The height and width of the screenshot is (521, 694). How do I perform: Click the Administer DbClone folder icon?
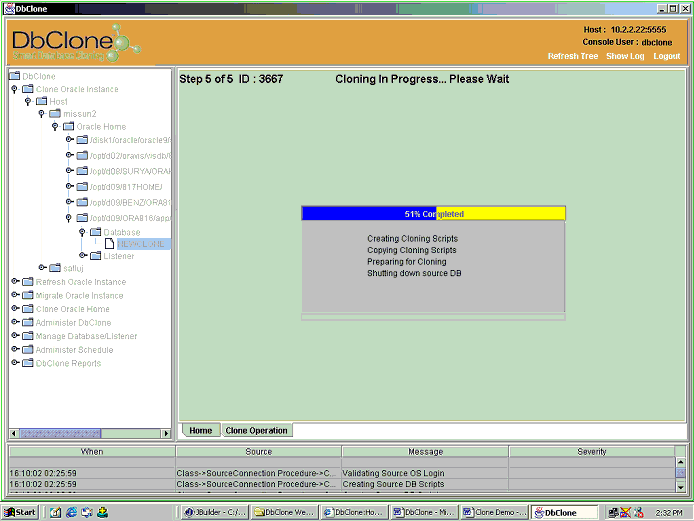pos(28,322)
